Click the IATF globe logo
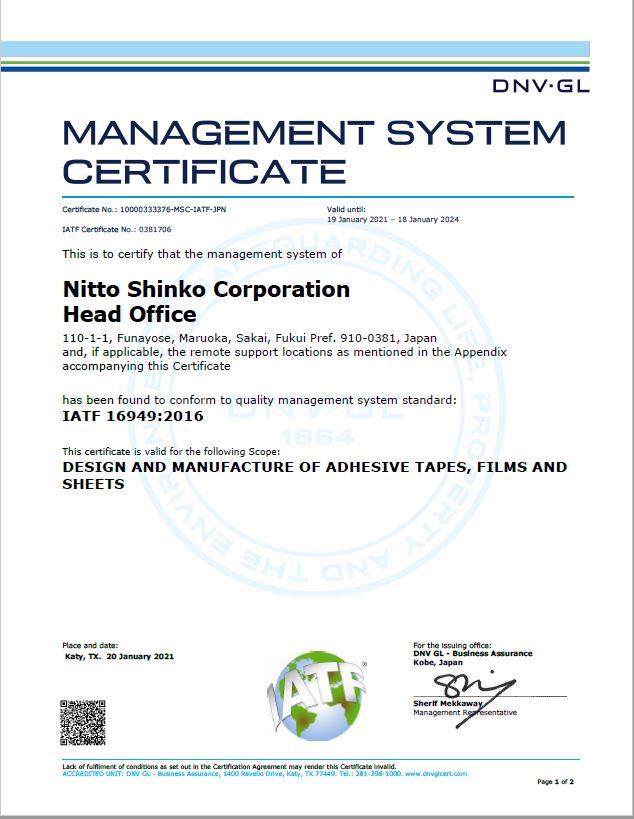This screenshot has height=819, width=634. coord(317,692)
